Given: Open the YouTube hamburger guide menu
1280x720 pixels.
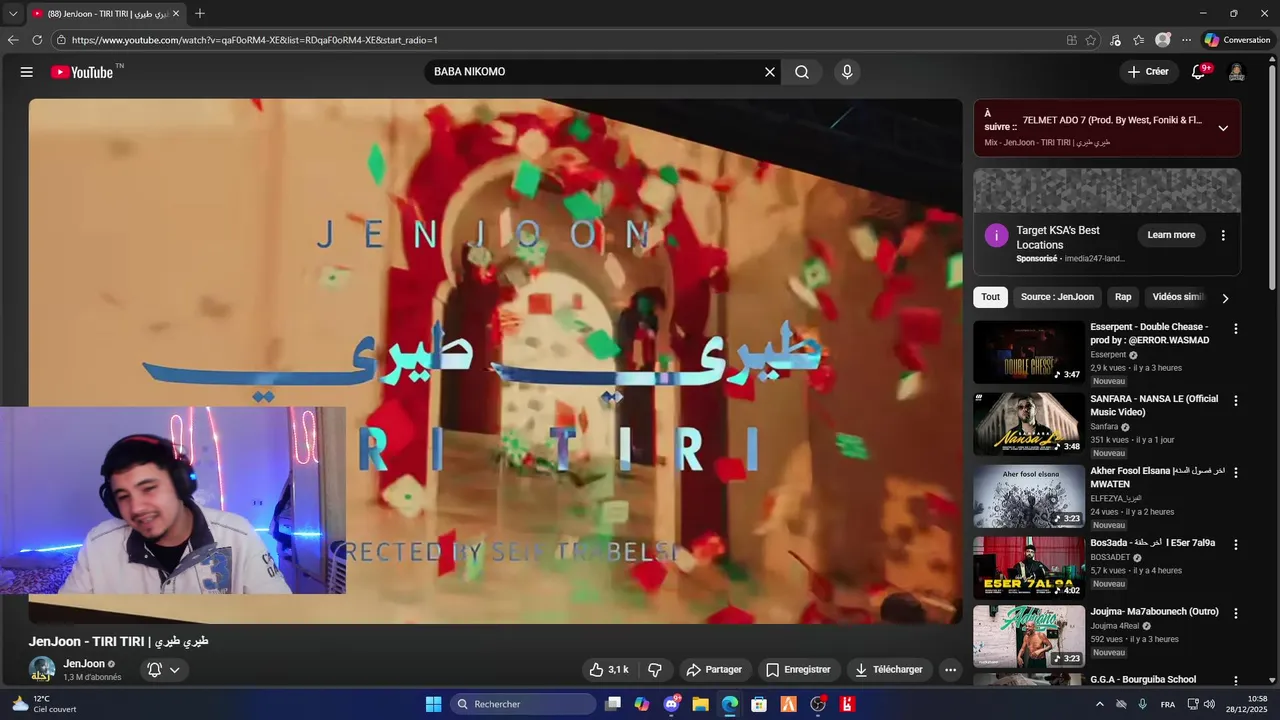Looking at the screenshot, I should coord(27,72).
